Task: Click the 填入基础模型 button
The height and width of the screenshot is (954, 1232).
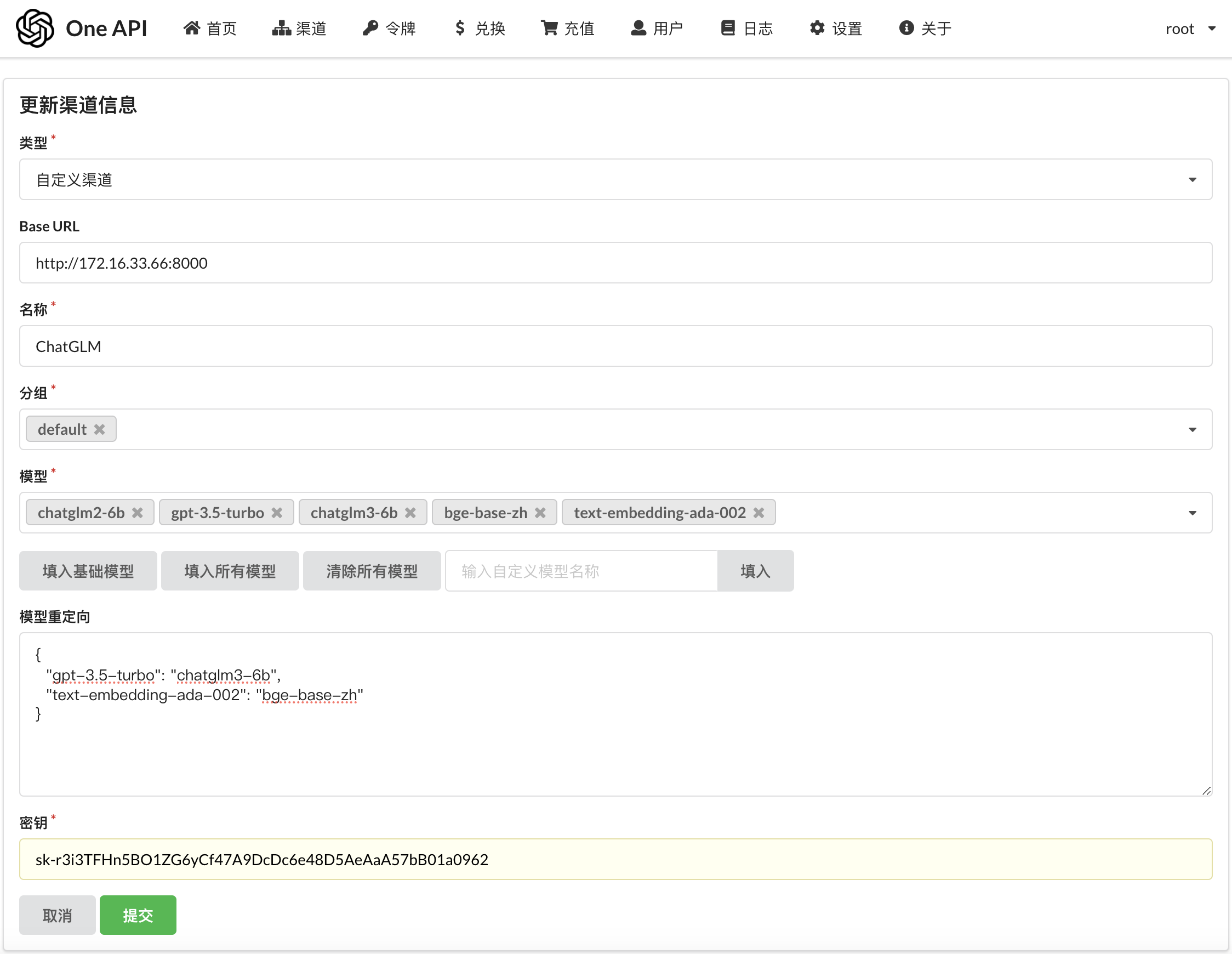Action: tap(88, 571)
